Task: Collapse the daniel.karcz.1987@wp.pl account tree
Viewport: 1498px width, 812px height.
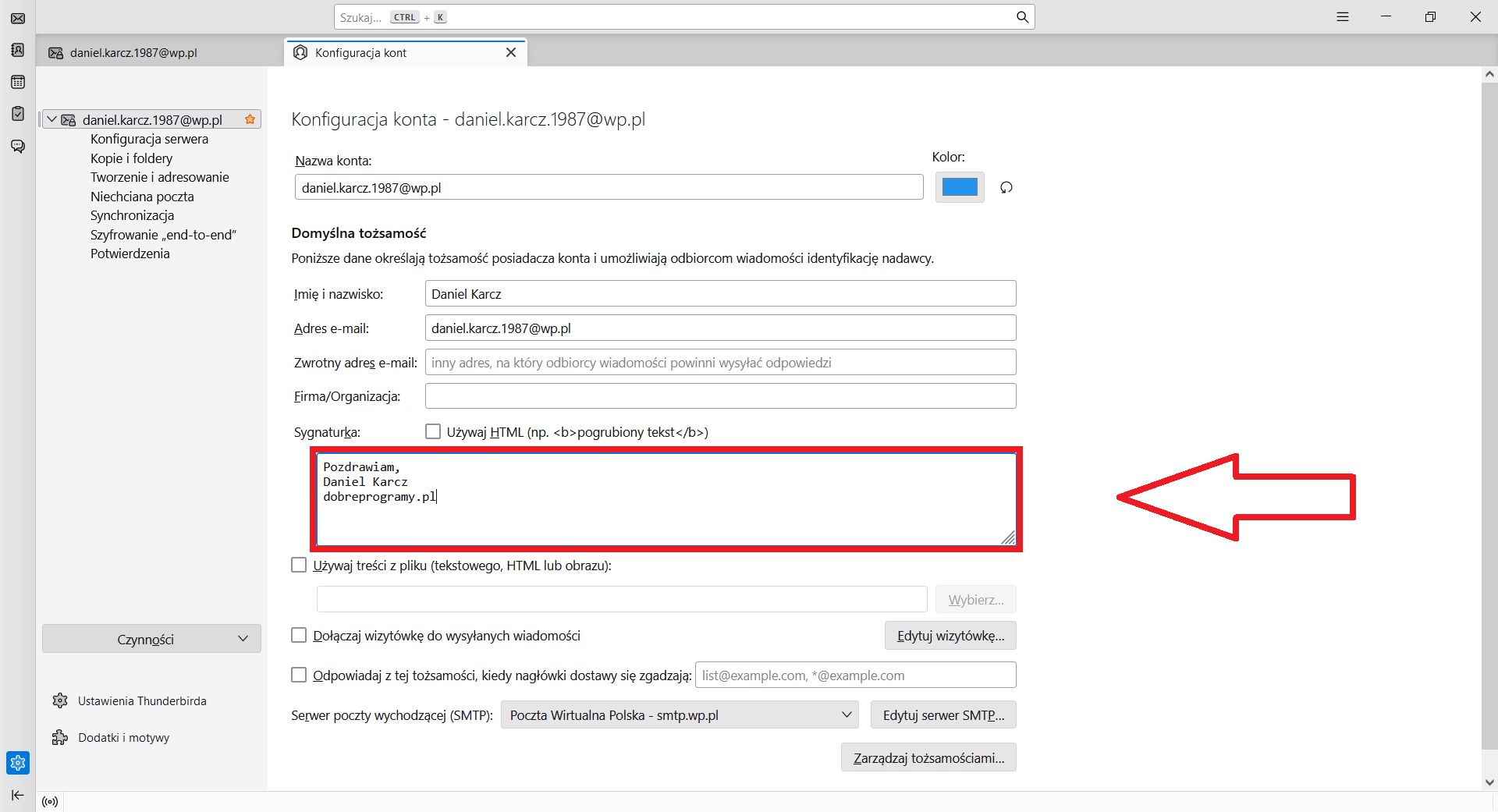Action: tap(51, 119)
